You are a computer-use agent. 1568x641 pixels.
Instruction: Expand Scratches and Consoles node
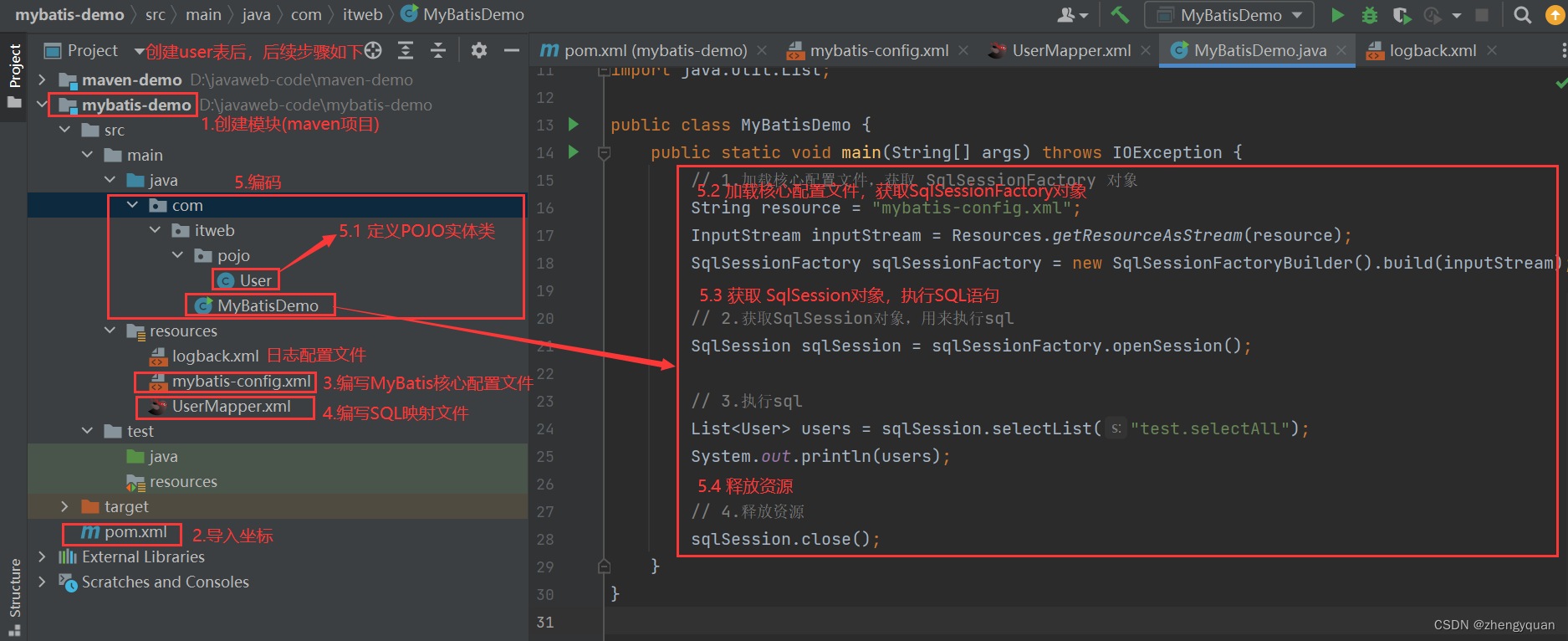pyautogui.click(x=42, y=582)
